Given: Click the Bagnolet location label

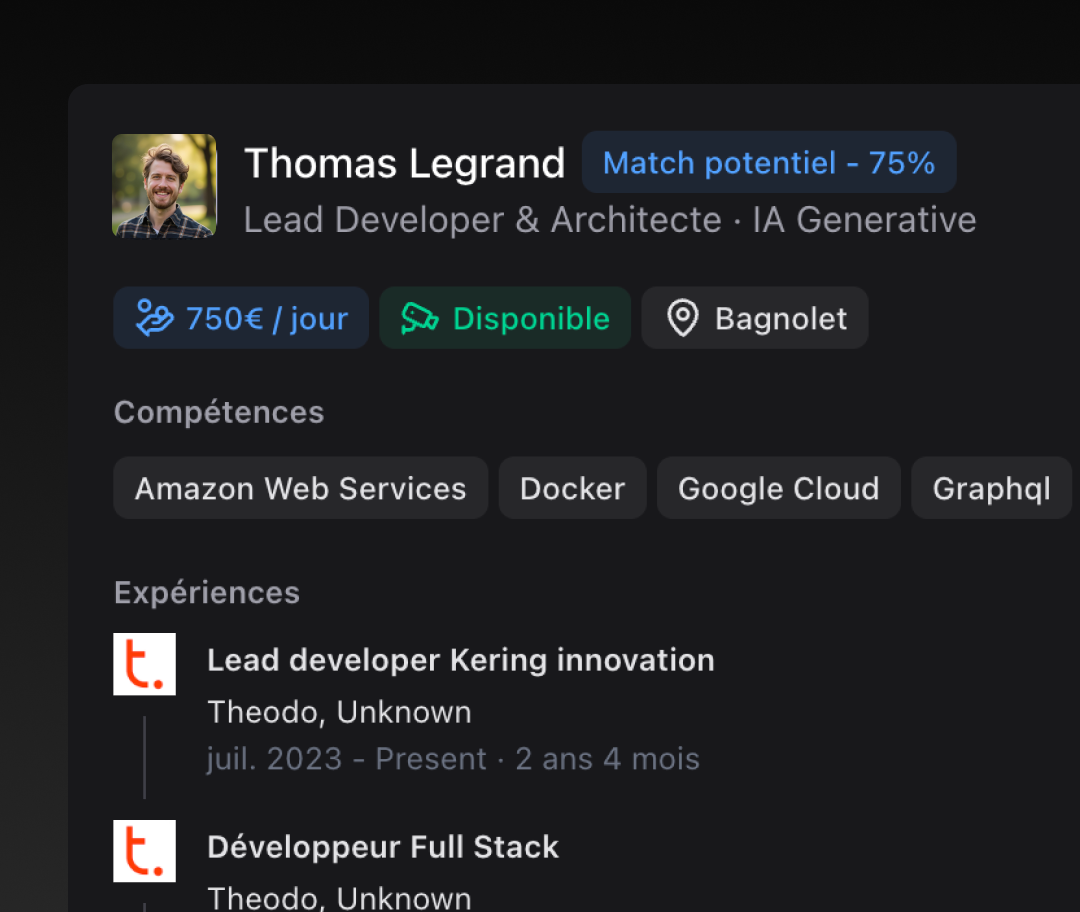Looking at the screenshot, I should tap(780, 319).
